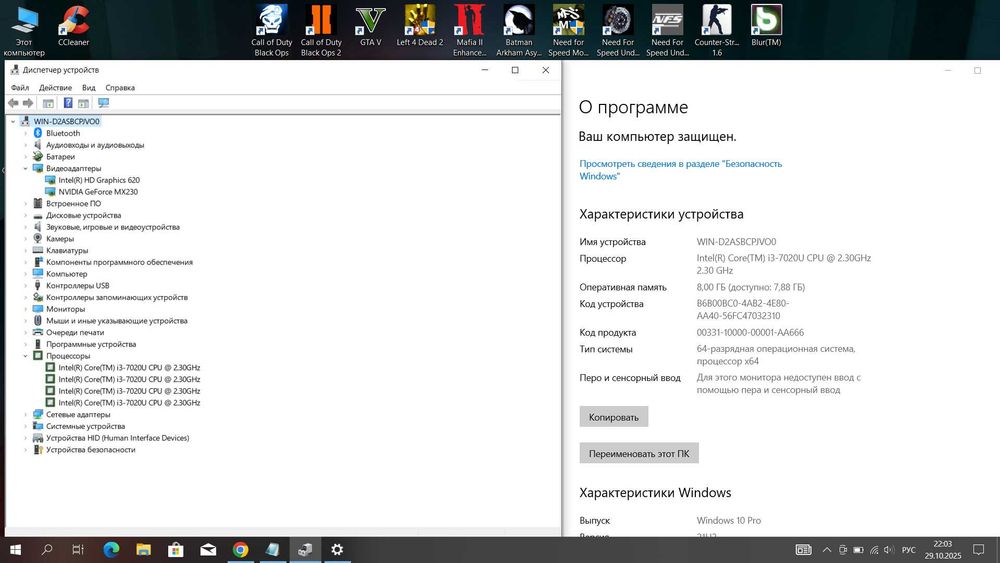Select the Очереди печати tree item
Screen dimensions: 1000x563
click(x=75, y=333)
